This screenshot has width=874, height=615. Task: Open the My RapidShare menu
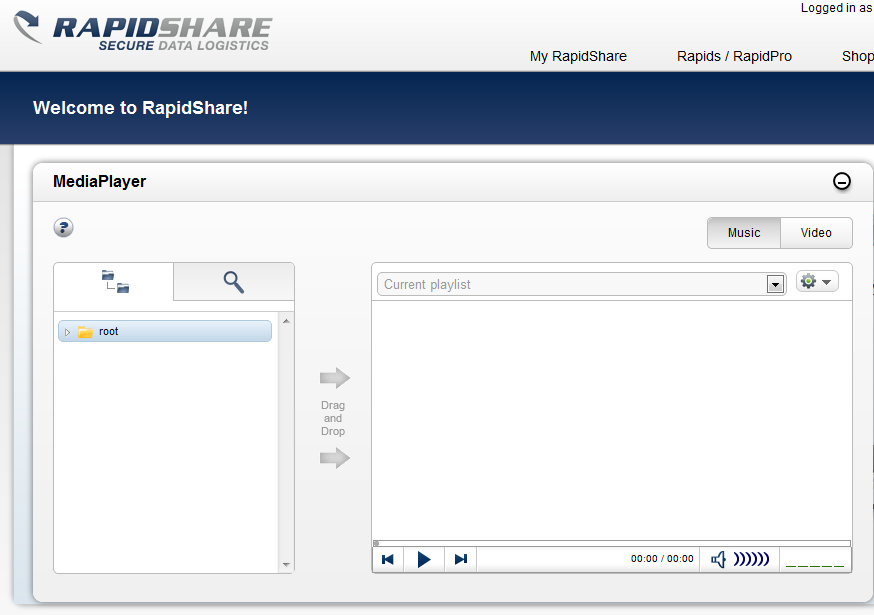[578, 56]
